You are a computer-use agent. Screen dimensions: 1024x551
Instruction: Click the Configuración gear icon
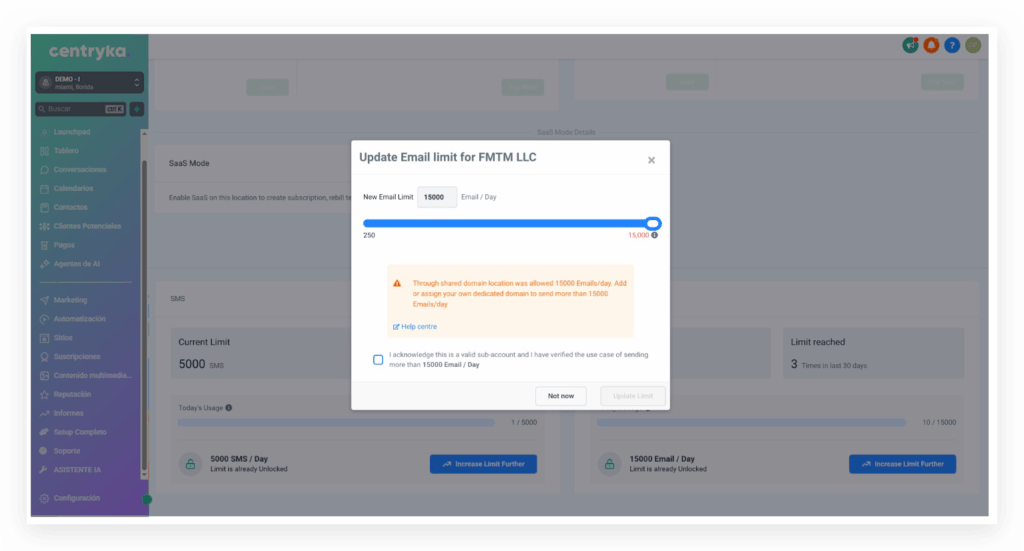click(44, 498)
